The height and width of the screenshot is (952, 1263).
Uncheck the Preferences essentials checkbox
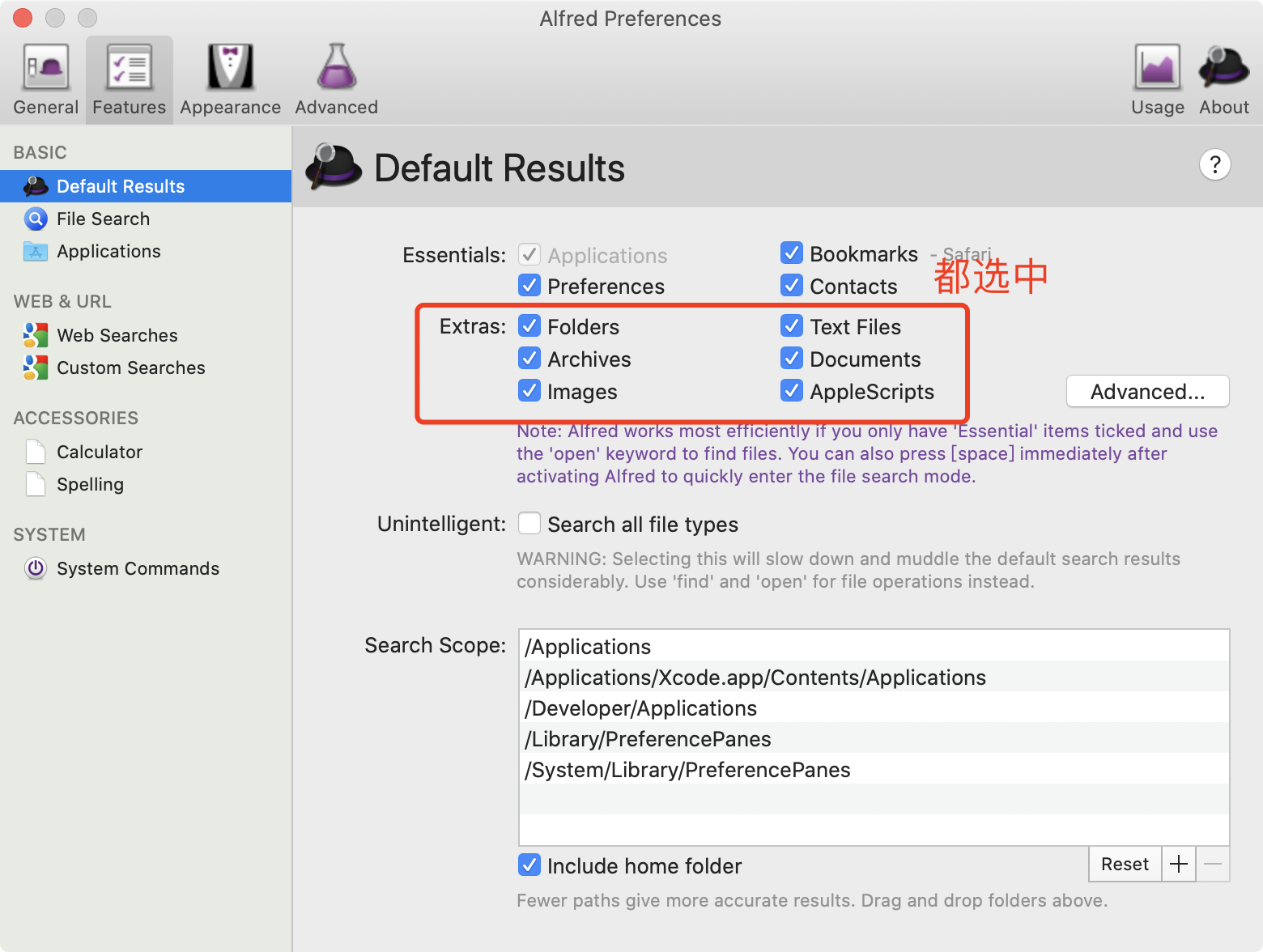pos(529,285)
